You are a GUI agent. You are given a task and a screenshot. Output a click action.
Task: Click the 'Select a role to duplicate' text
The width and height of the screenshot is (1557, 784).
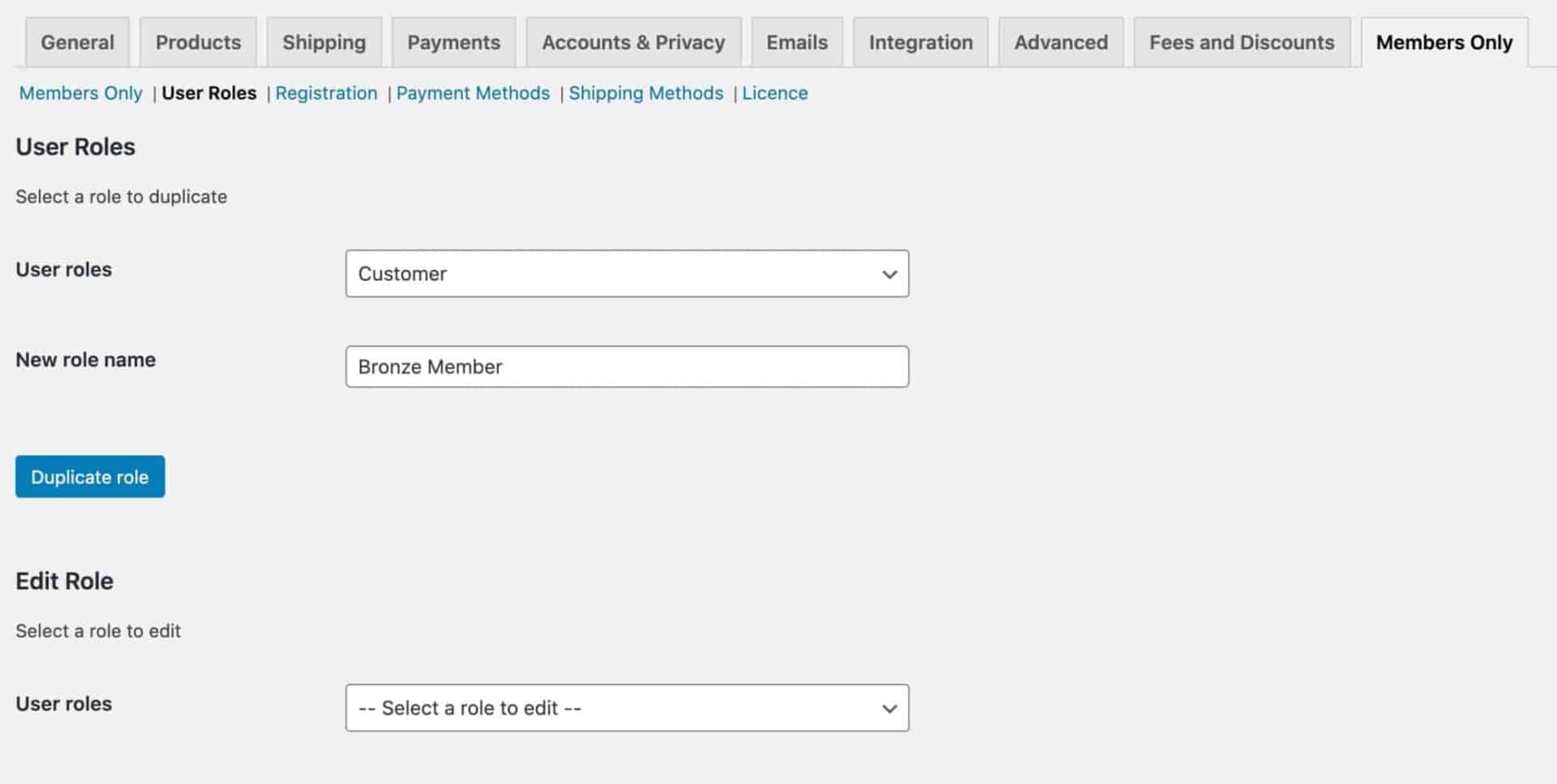click(x=122, y=197)
